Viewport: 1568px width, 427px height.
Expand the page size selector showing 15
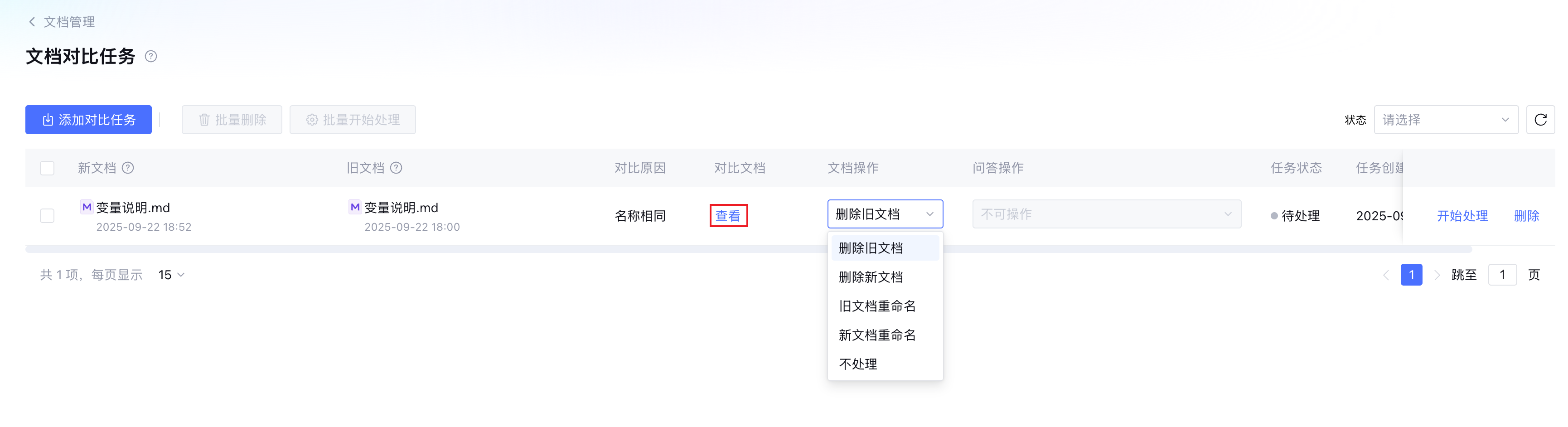pyautogui.click(x=171, y=275)
